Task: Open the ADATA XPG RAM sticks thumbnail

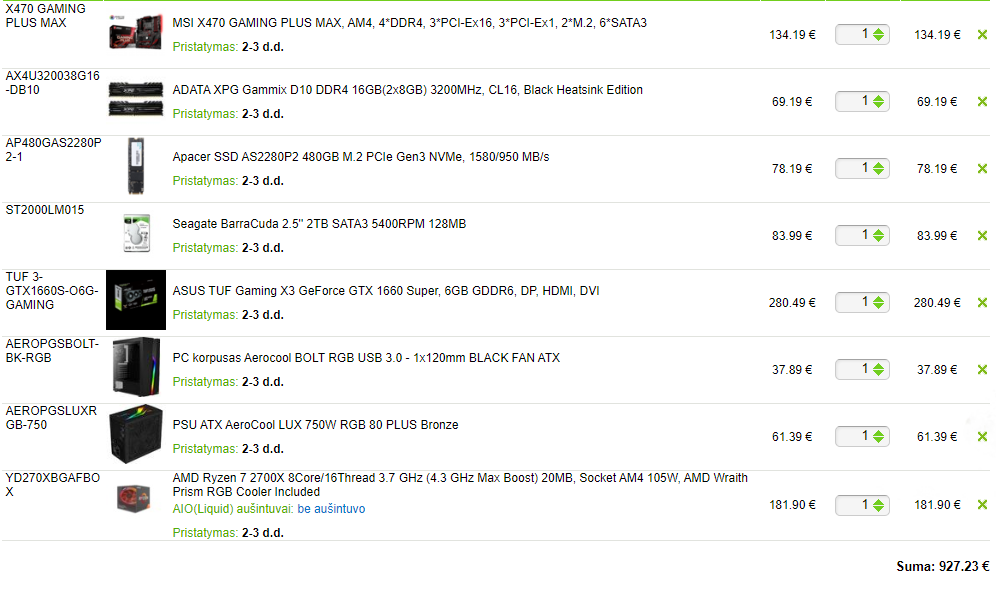Action: 136,99
